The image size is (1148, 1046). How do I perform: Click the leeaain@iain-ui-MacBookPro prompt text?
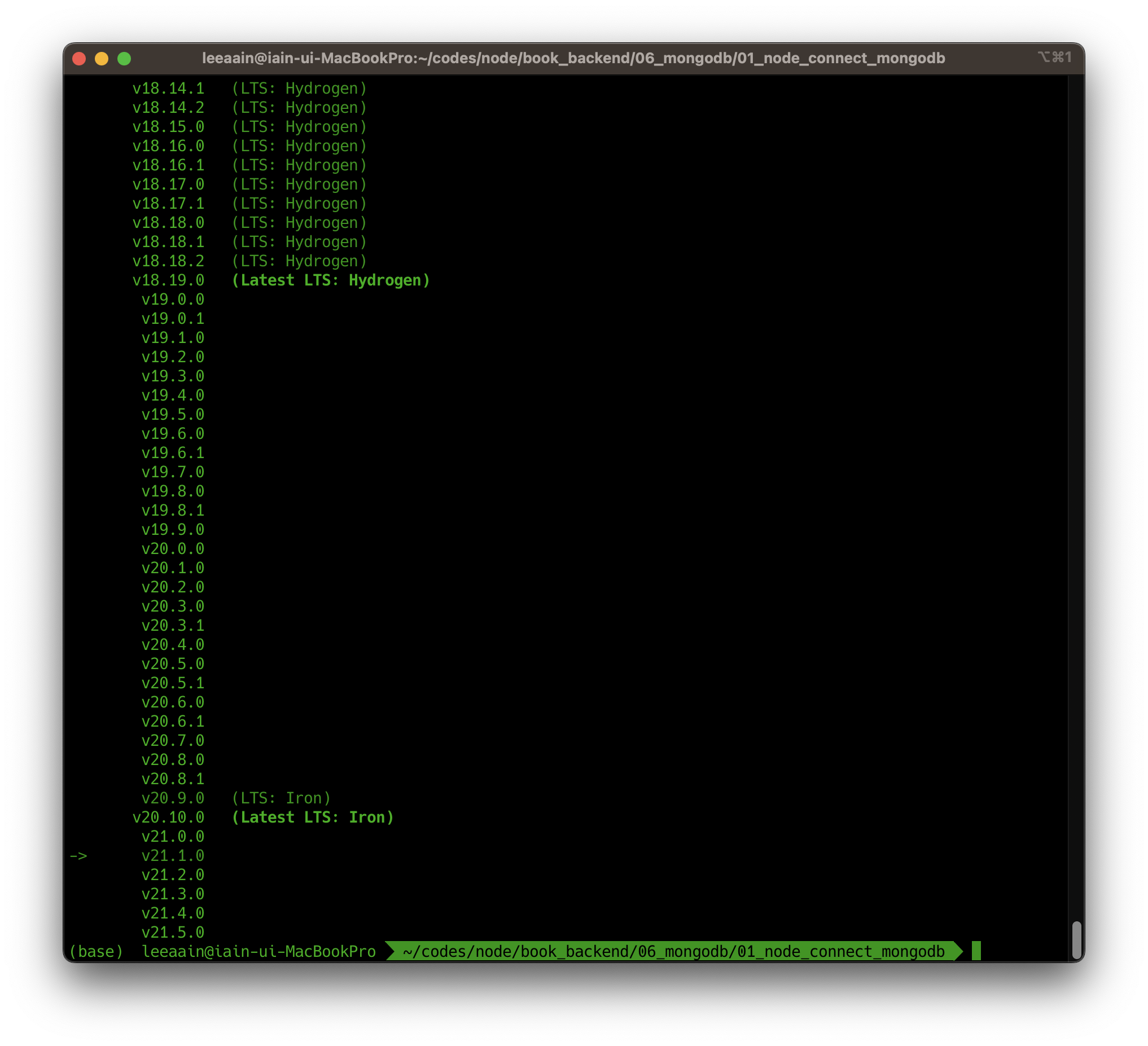(258, 952)
